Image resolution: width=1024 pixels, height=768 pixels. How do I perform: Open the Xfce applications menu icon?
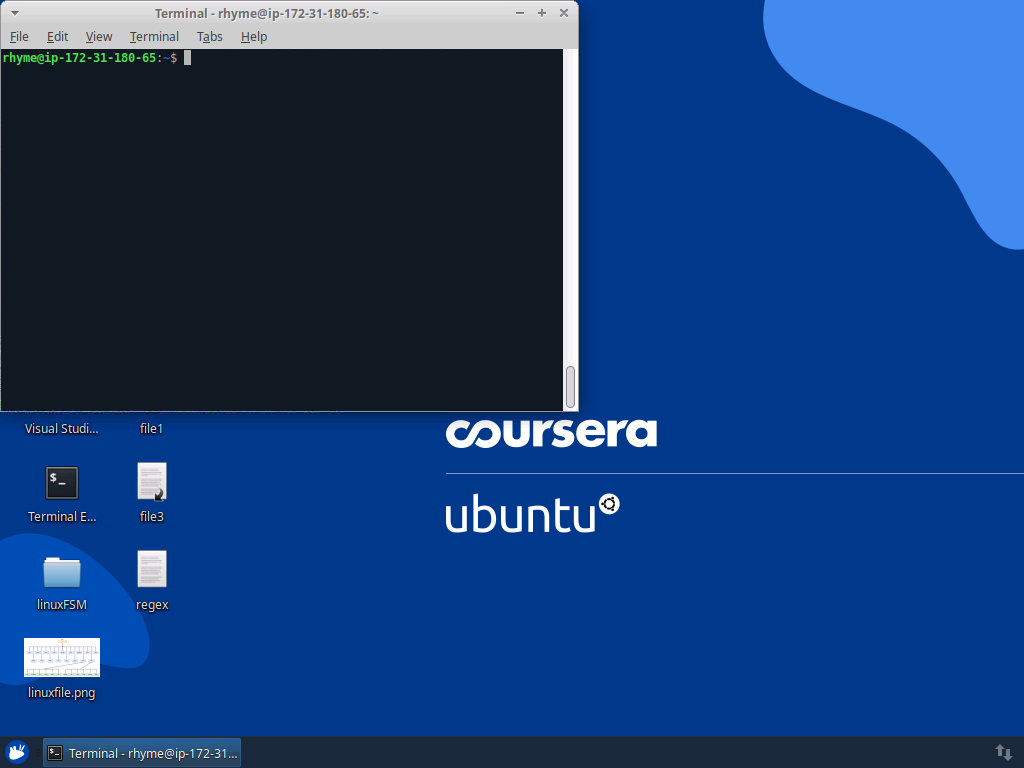coord(17,752)
